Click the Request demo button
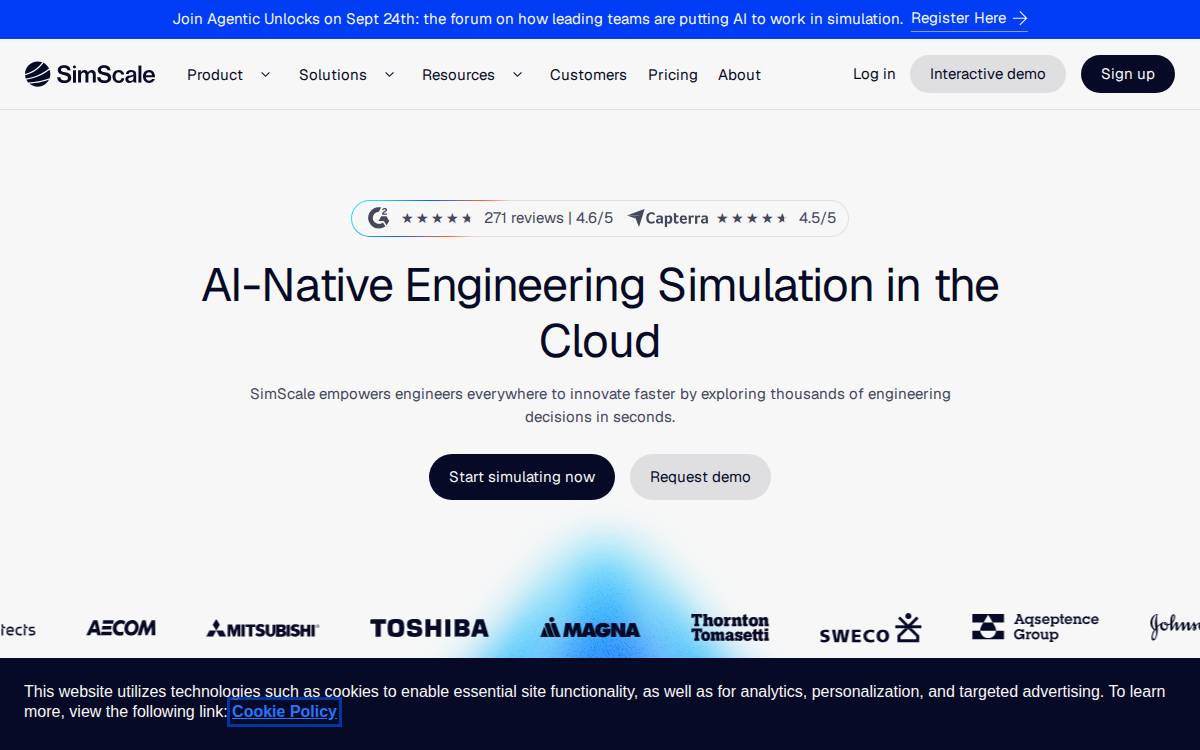The width and height of the screenshot is (1200, 750). click(x=700, y=477)
